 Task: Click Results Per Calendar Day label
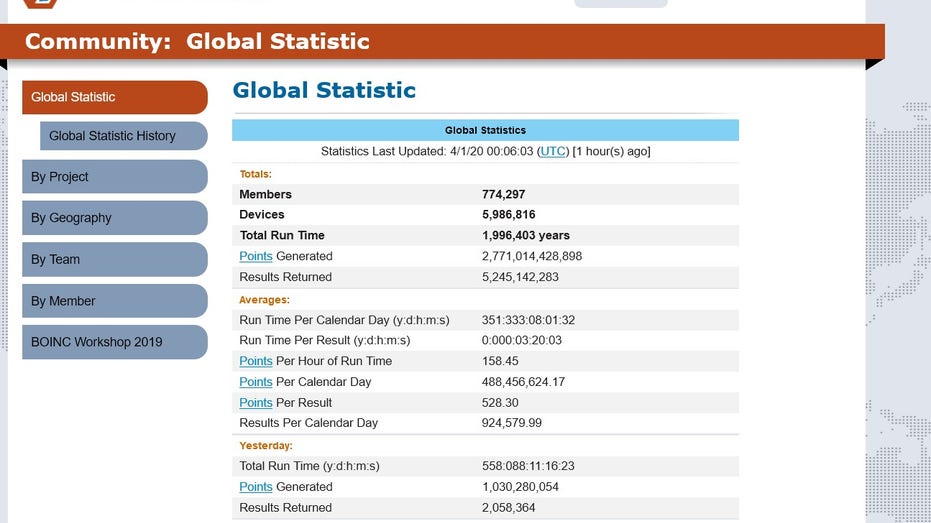coord(309,423)
